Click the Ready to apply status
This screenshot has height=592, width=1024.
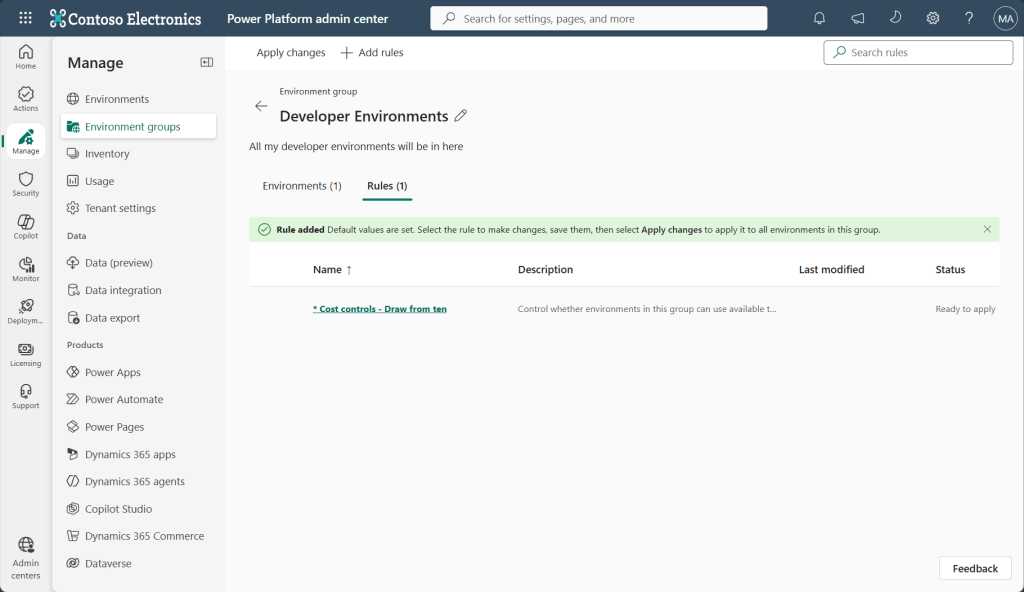coord(965,309)
